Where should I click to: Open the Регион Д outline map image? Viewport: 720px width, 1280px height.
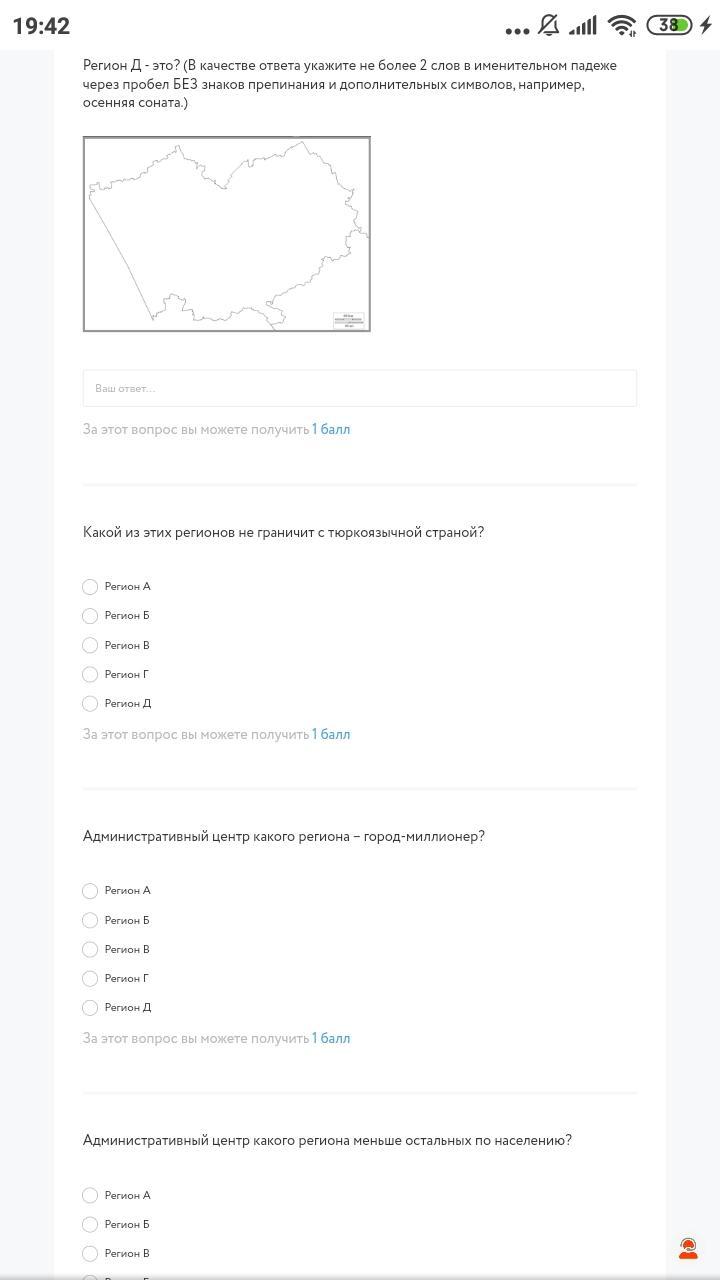click(227, 234)
